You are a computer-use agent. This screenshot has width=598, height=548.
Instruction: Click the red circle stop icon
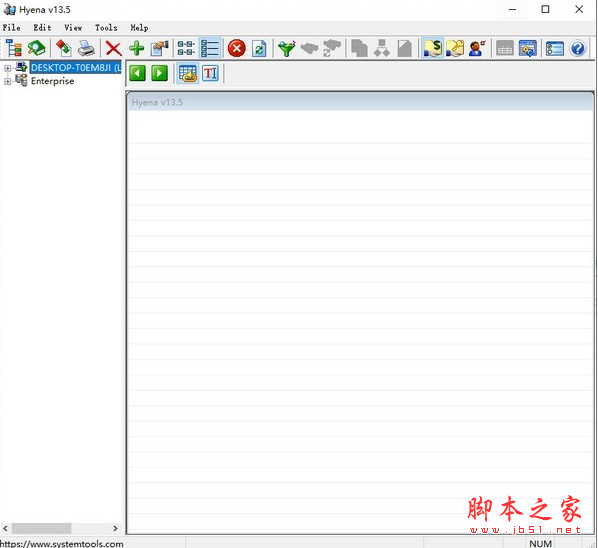[x=236, y=48]
